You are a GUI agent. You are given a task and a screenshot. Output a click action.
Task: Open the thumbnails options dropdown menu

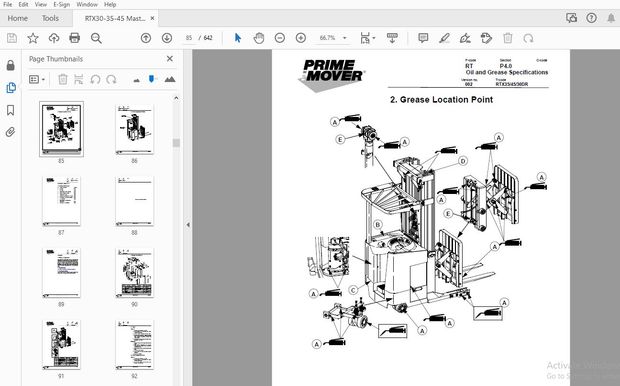pos(37,79)
